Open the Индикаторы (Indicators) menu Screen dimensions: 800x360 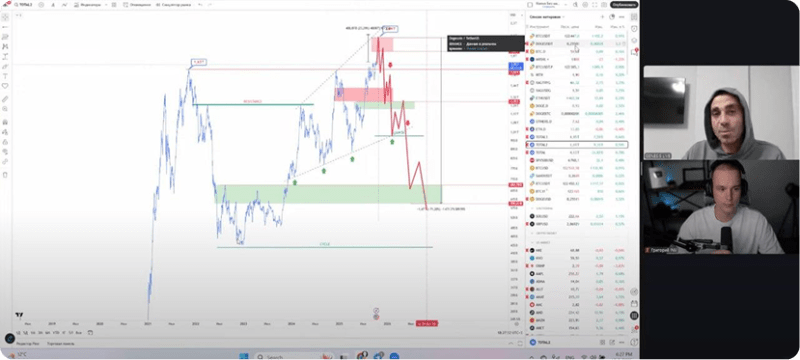[x=87, y=5]
